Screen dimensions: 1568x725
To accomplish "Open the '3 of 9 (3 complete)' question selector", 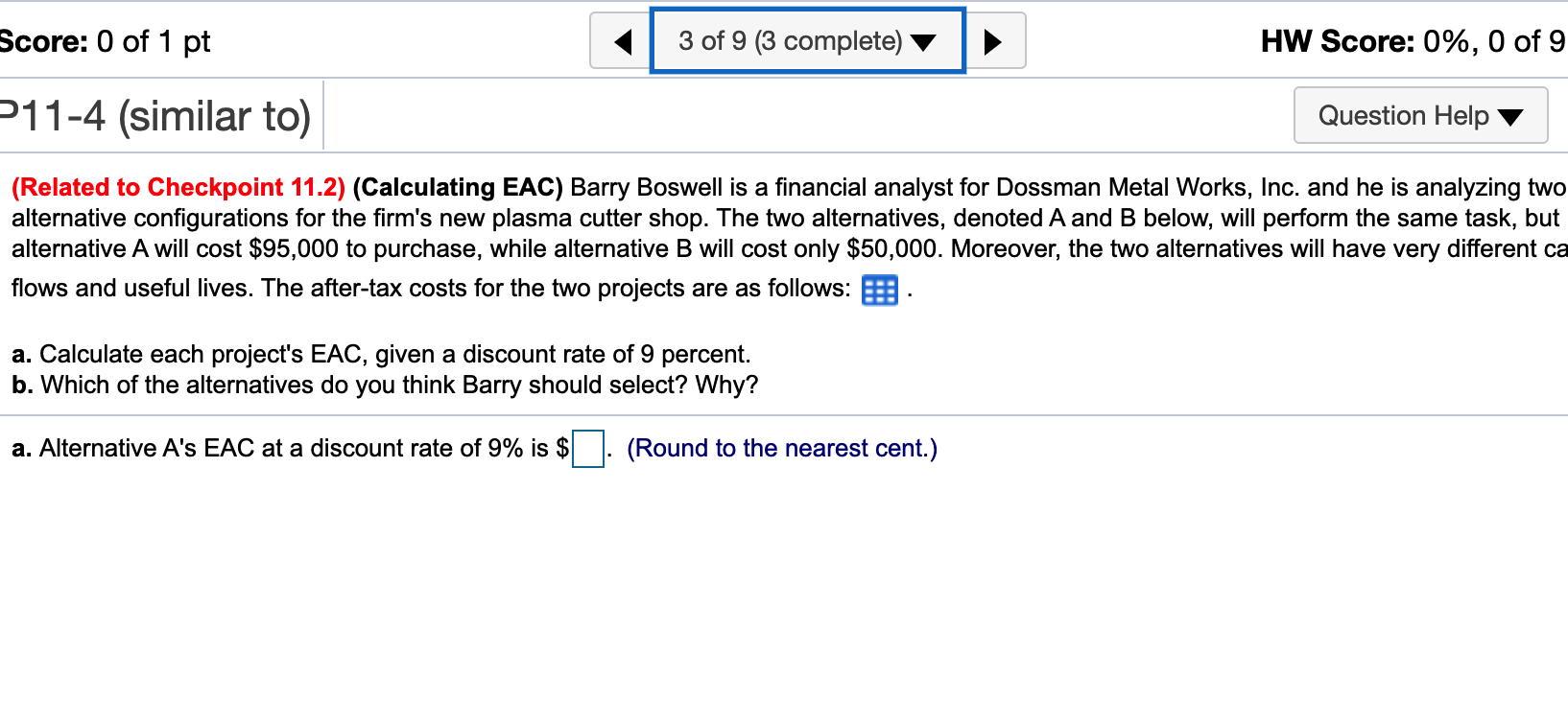I will click(x=789, y=41).
